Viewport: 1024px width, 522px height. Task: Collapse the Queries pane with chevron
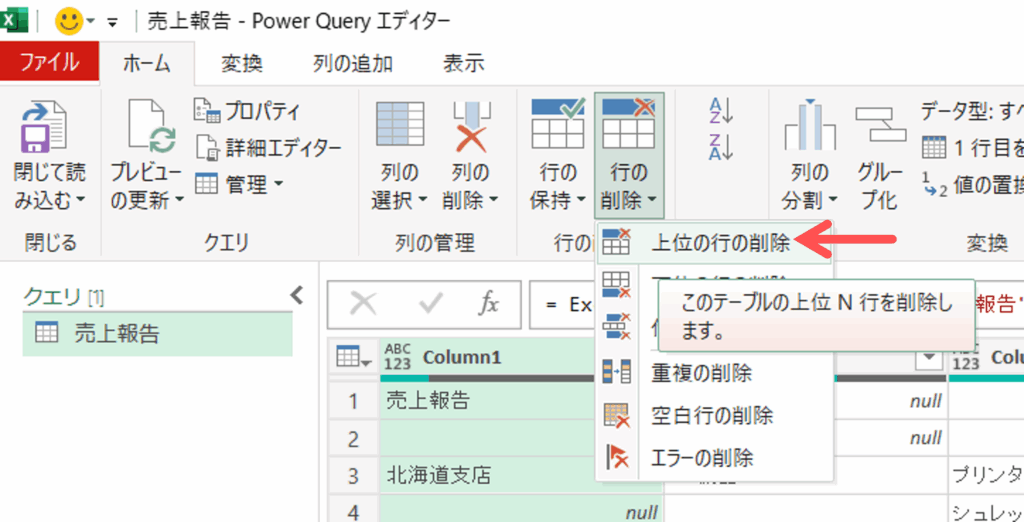[x=296, y=294]
